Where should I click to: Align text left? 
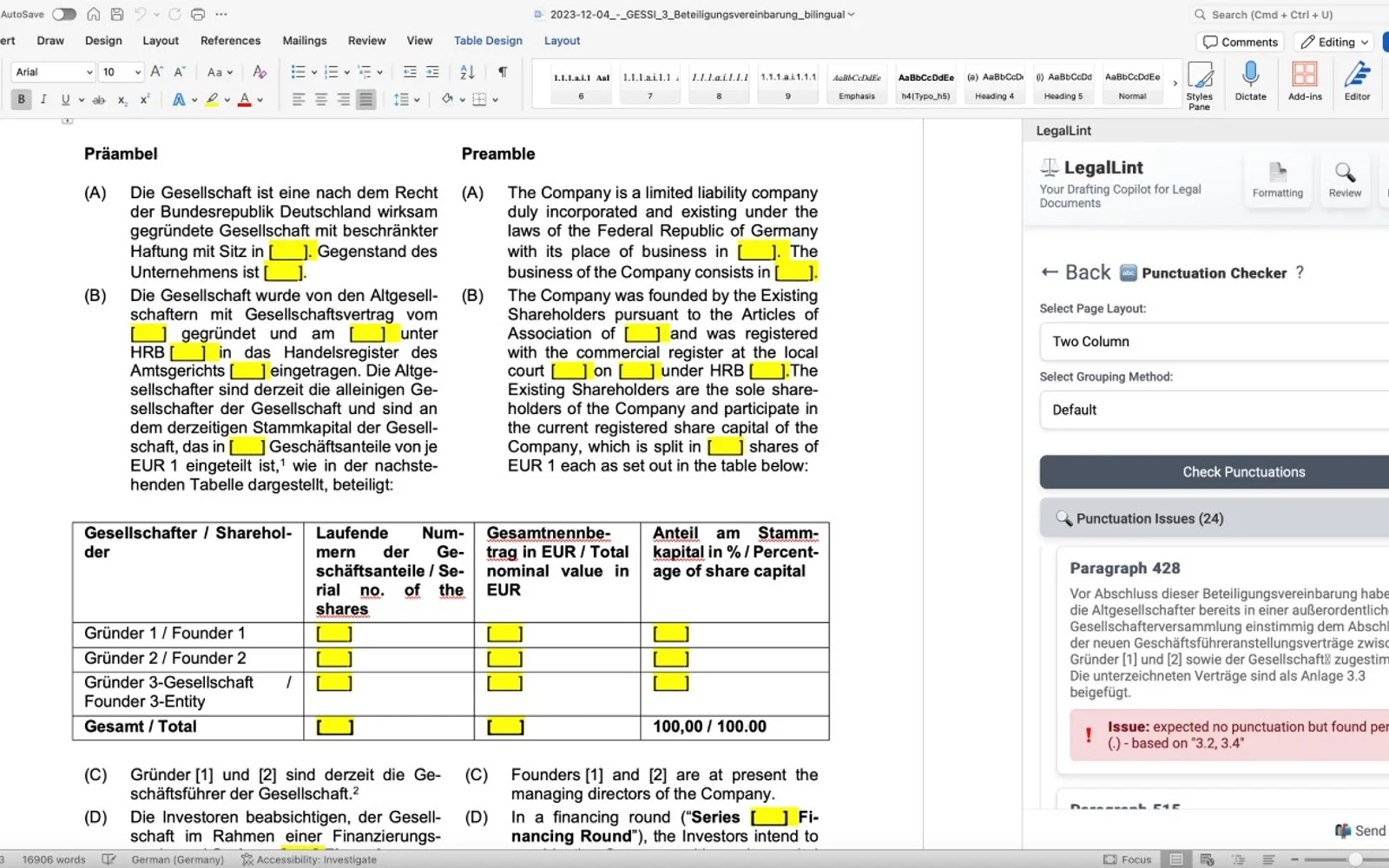click(299, 100)
